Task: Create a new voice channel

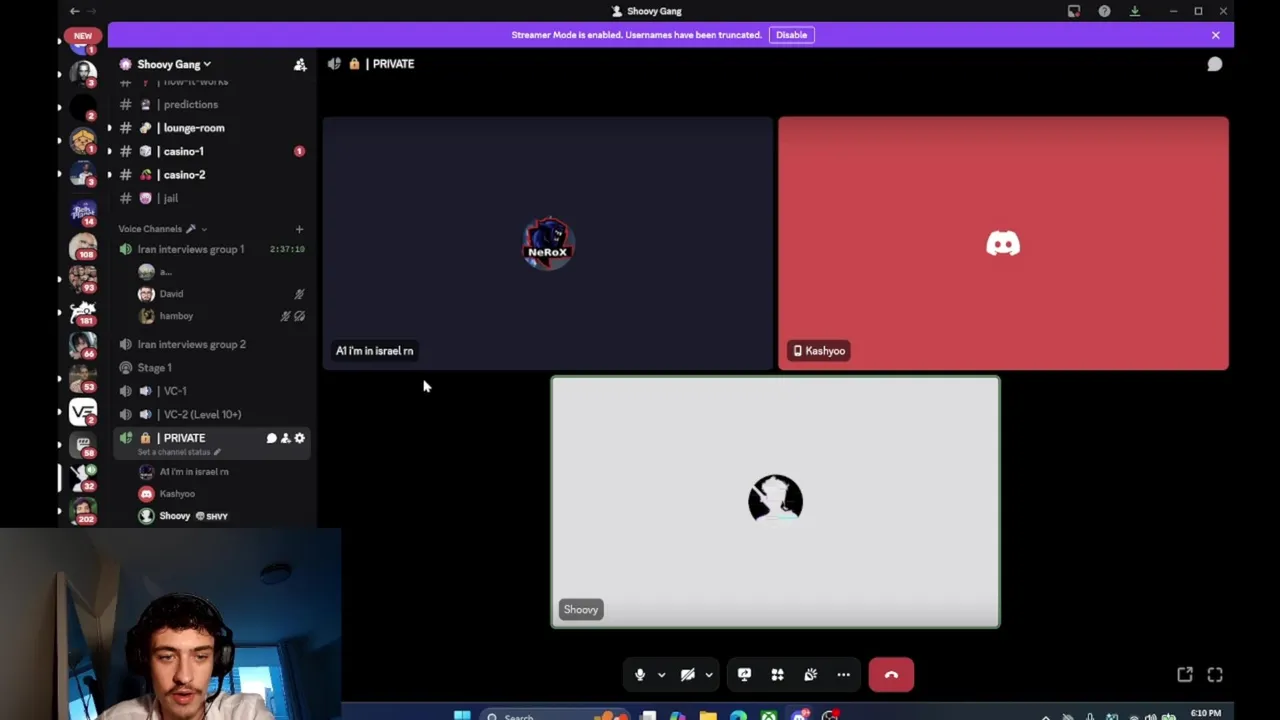Action: coord(299,229)
